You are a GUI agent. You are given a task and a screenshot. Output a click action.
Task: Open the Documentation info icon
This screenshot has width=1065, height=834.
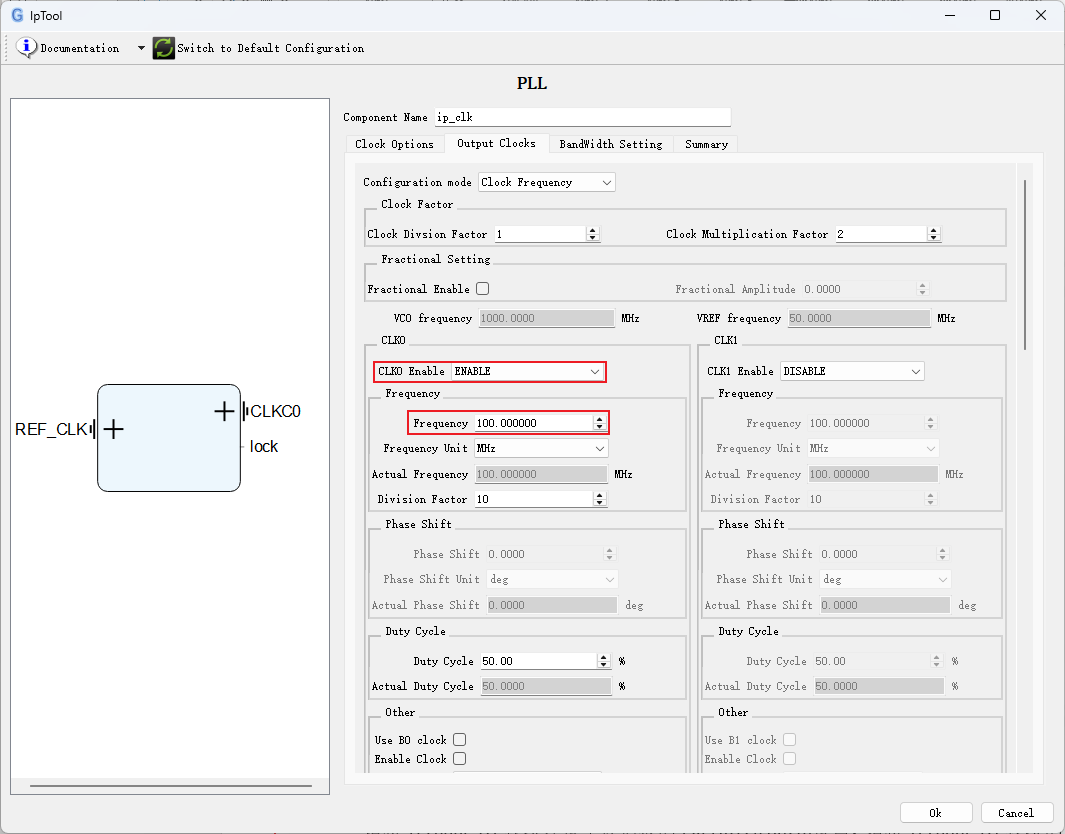pyautogui.click(x=26, y=48)
